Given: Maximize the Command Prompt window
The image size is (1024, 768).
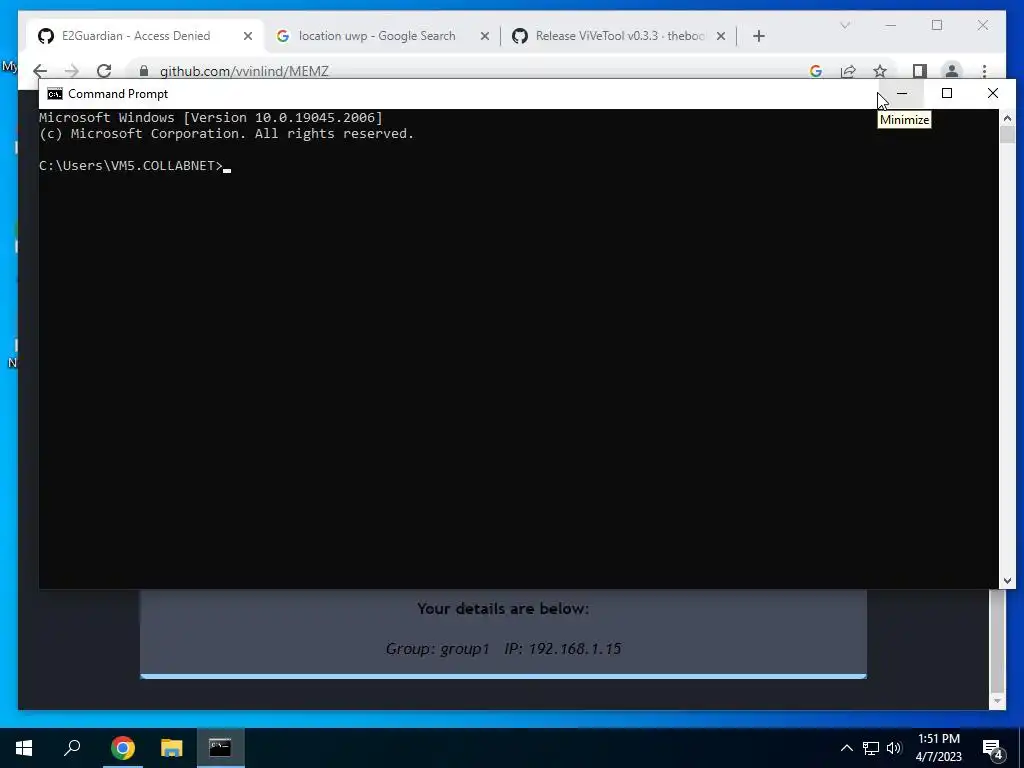Looking at the screenshot, I should pyautogui.click(x=947, y=93).
